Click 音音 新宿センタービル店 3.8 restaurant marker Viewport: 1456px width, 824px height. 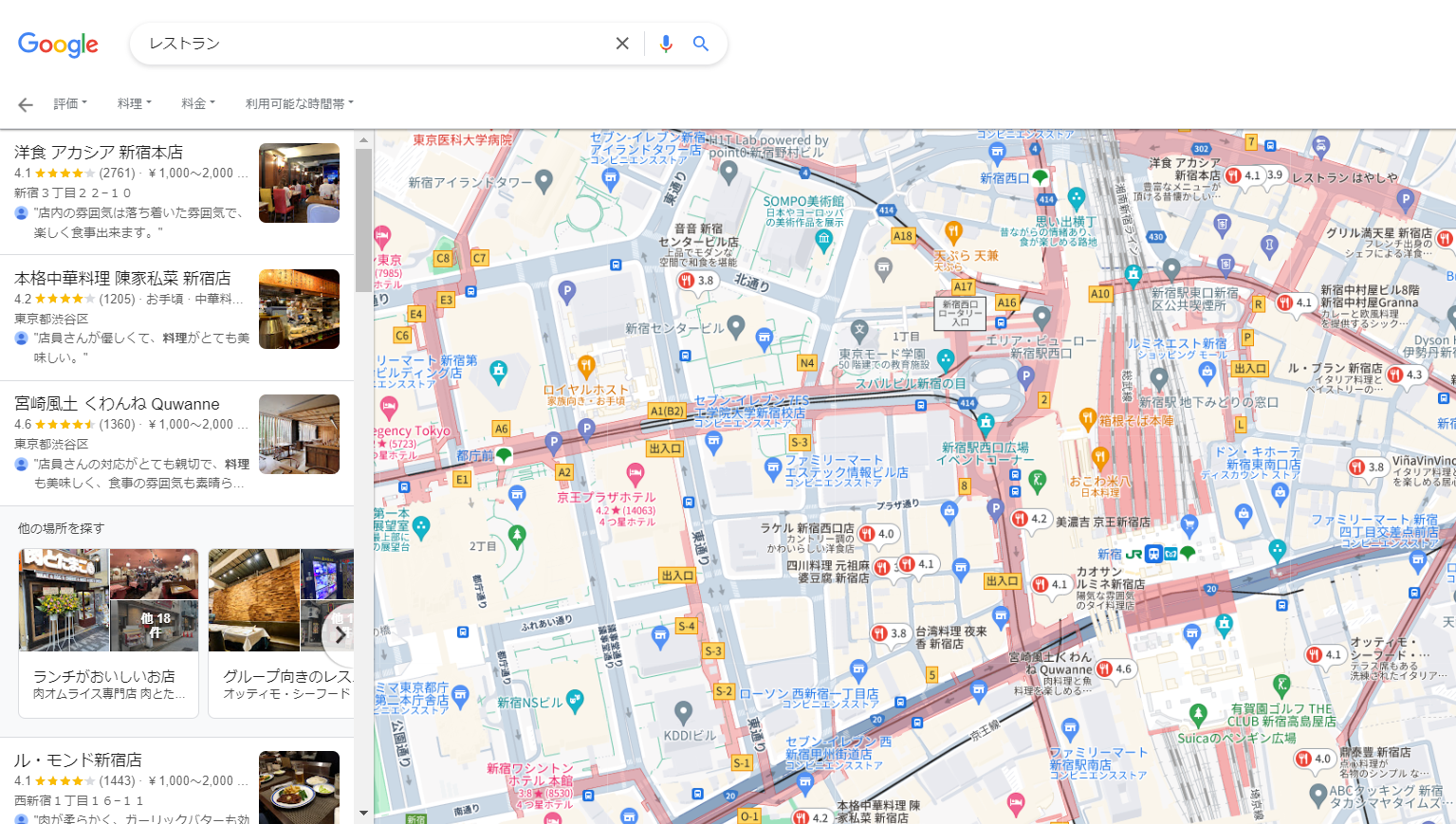(696, 281)
